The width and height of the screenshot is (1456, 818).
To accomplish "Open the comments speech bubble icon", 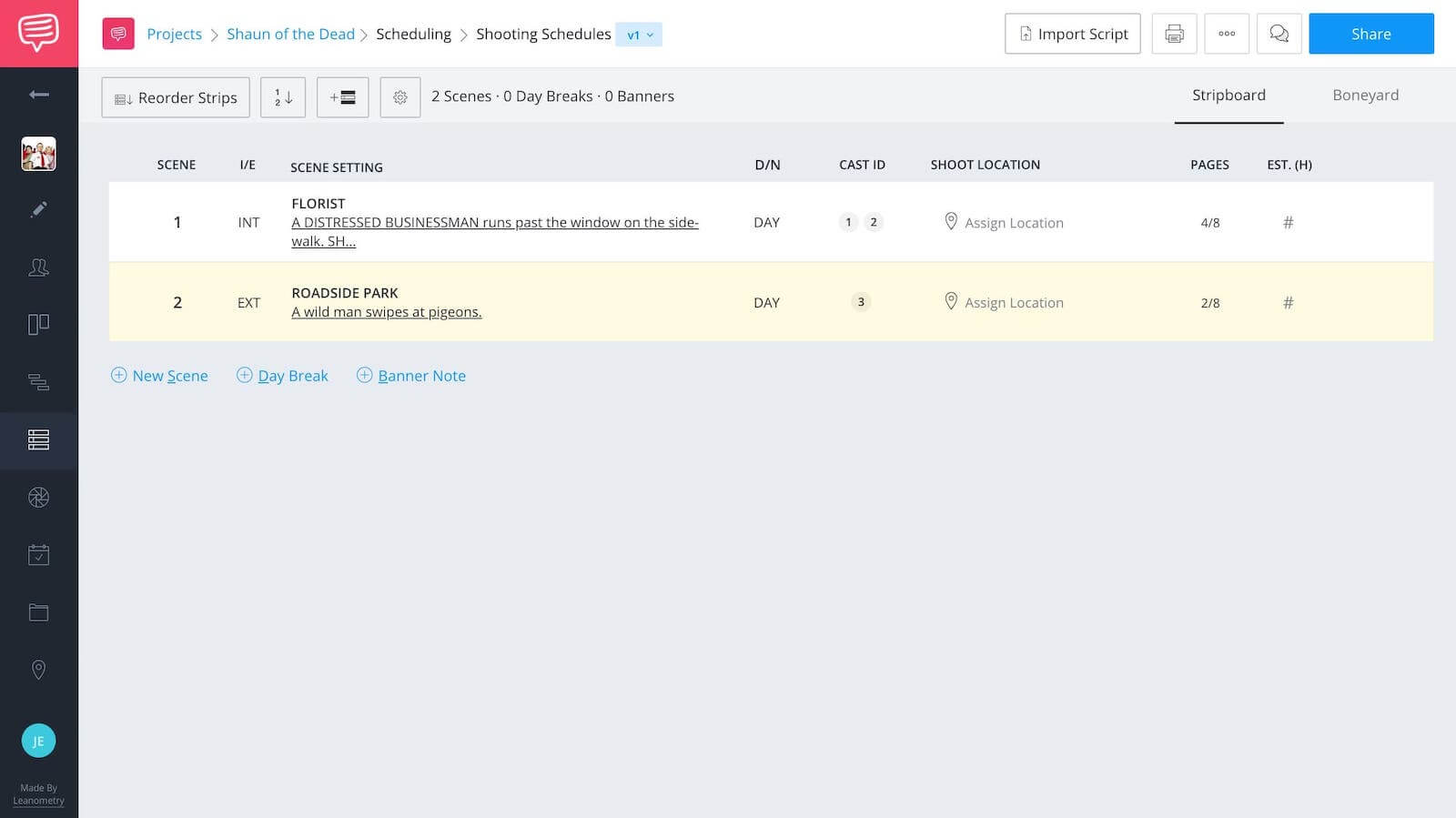I will [1279, 34].
